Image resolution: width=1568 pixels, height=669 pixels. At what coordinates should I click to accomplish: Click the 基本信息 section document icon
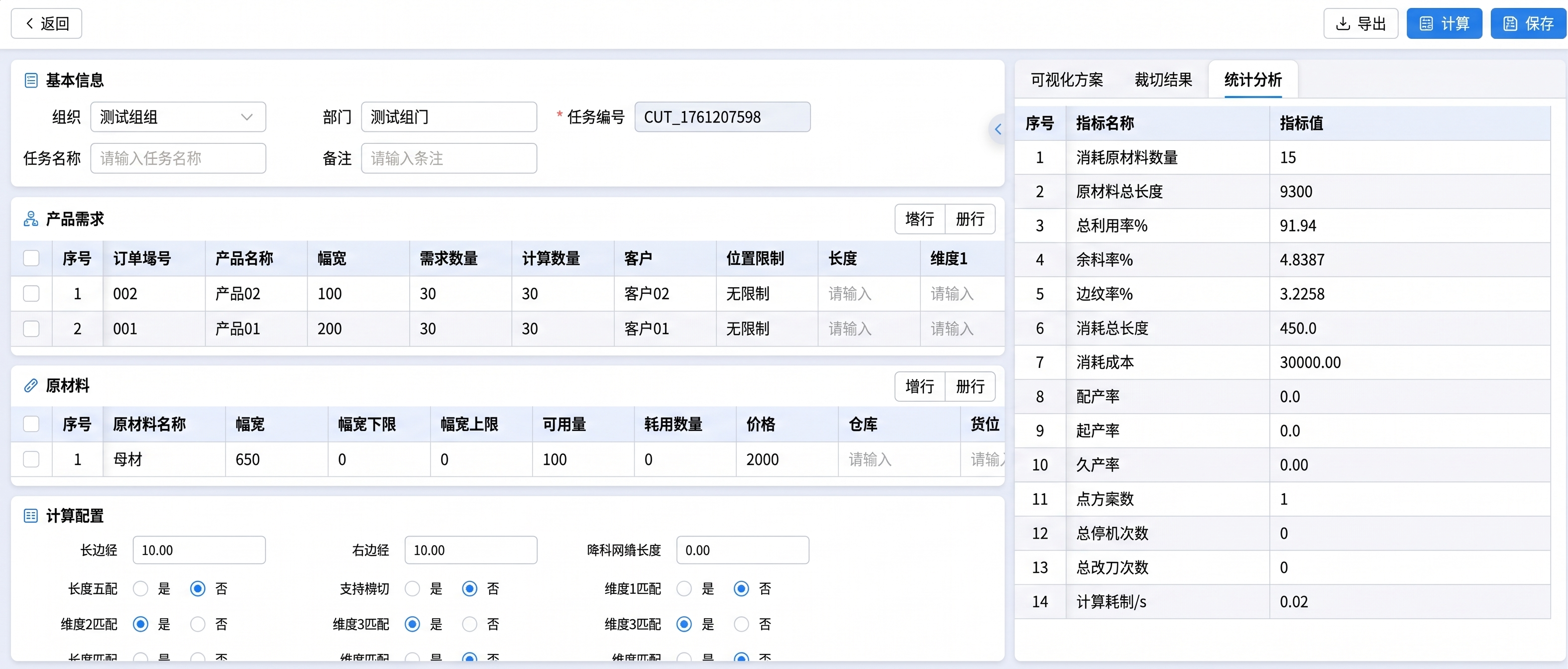[31, 80]
